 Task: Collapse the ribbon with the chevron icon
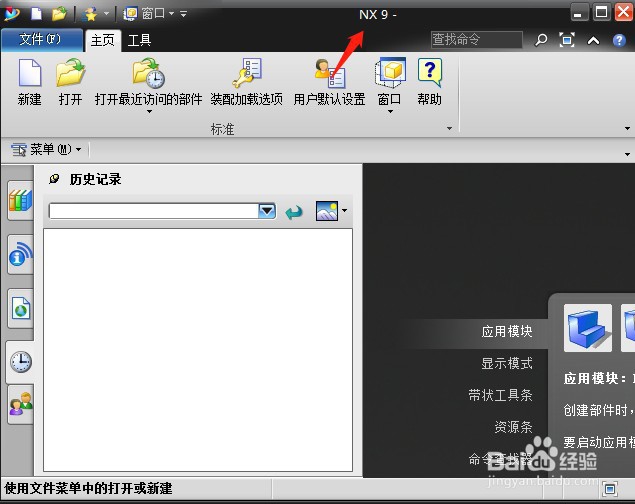(593, 40)
